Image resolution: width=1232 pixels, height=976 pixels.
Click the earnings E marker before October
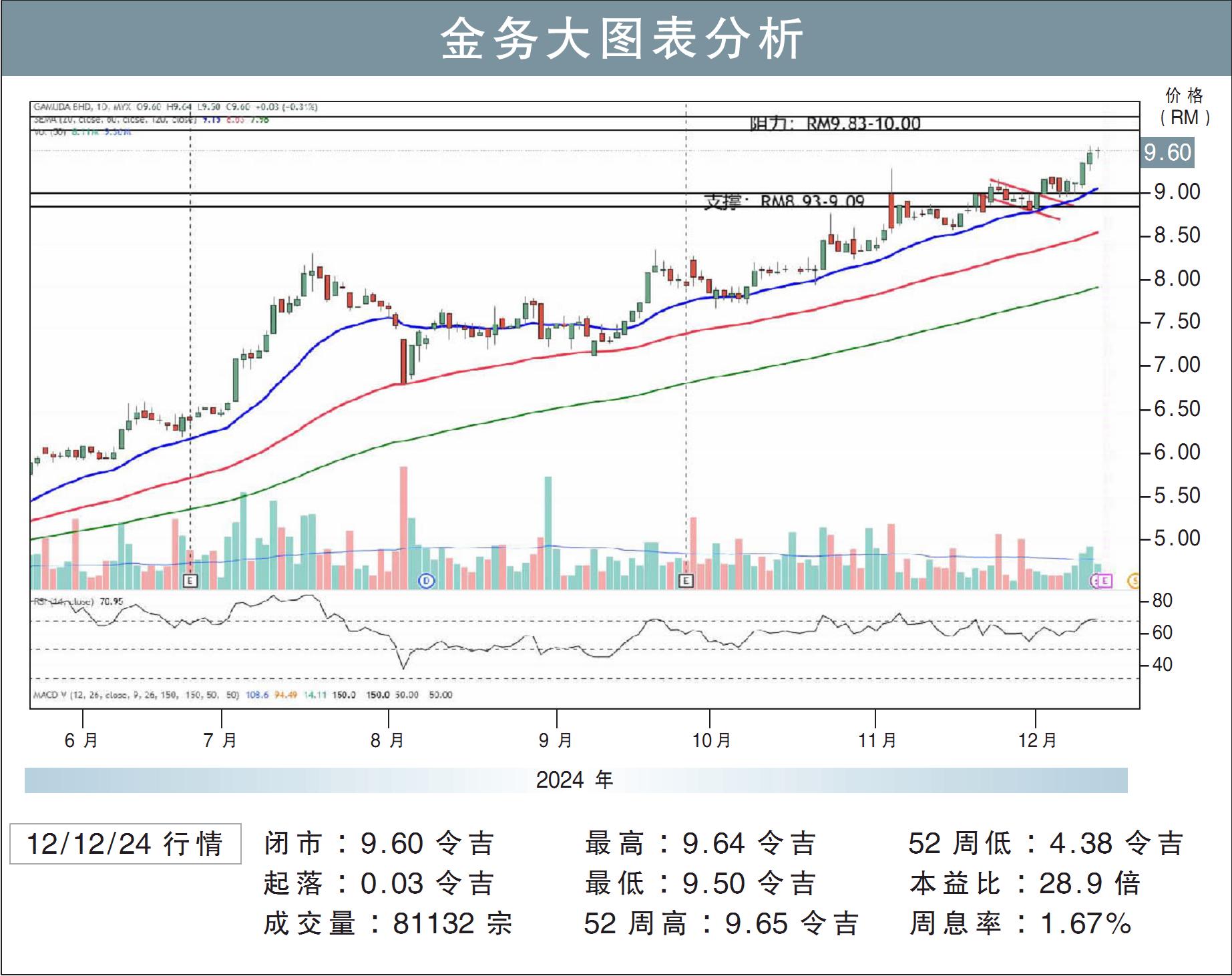coord(686,581)
